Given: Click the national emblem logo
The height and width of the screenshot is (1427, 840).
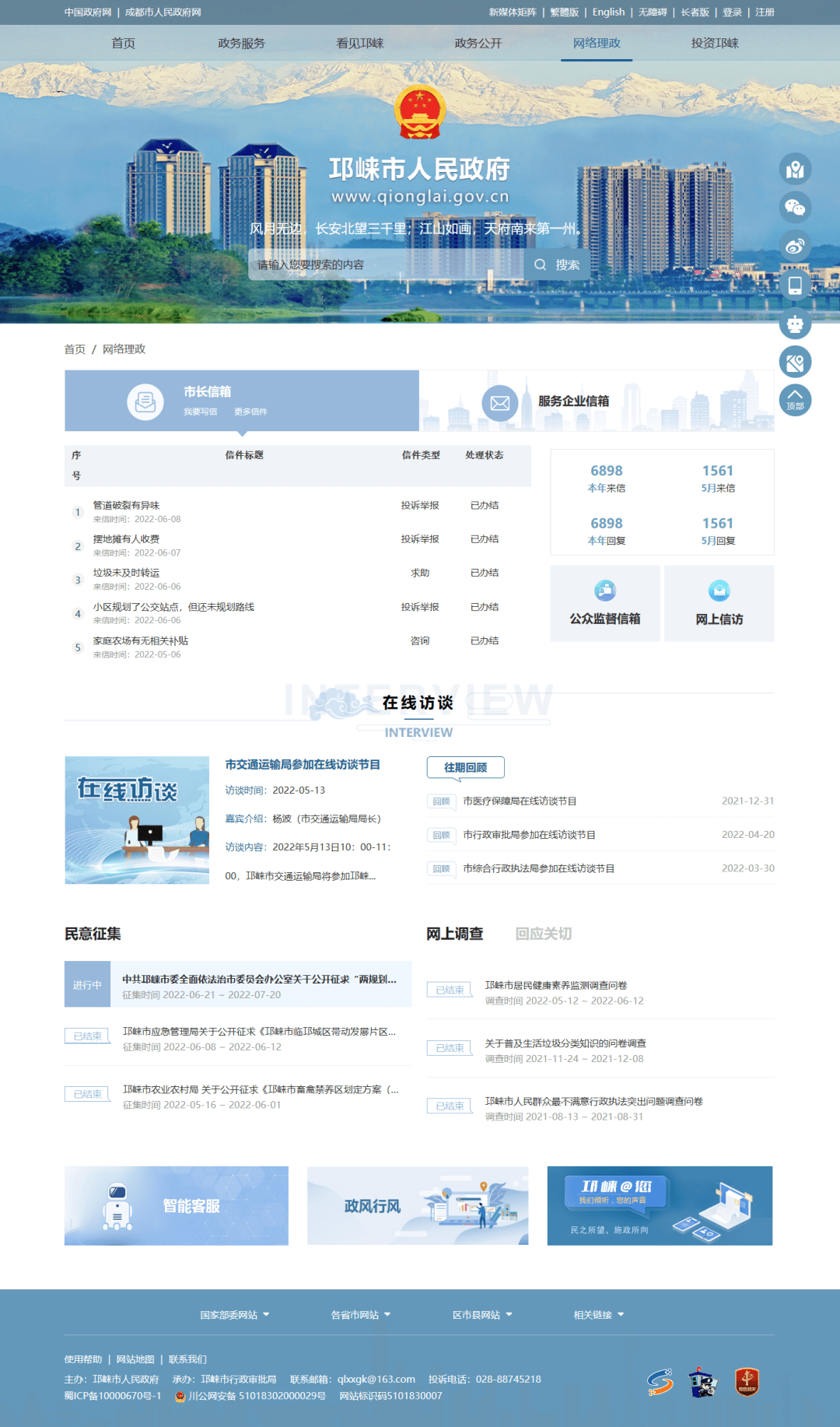Looking at the screenshot, I should click(420, 114).
